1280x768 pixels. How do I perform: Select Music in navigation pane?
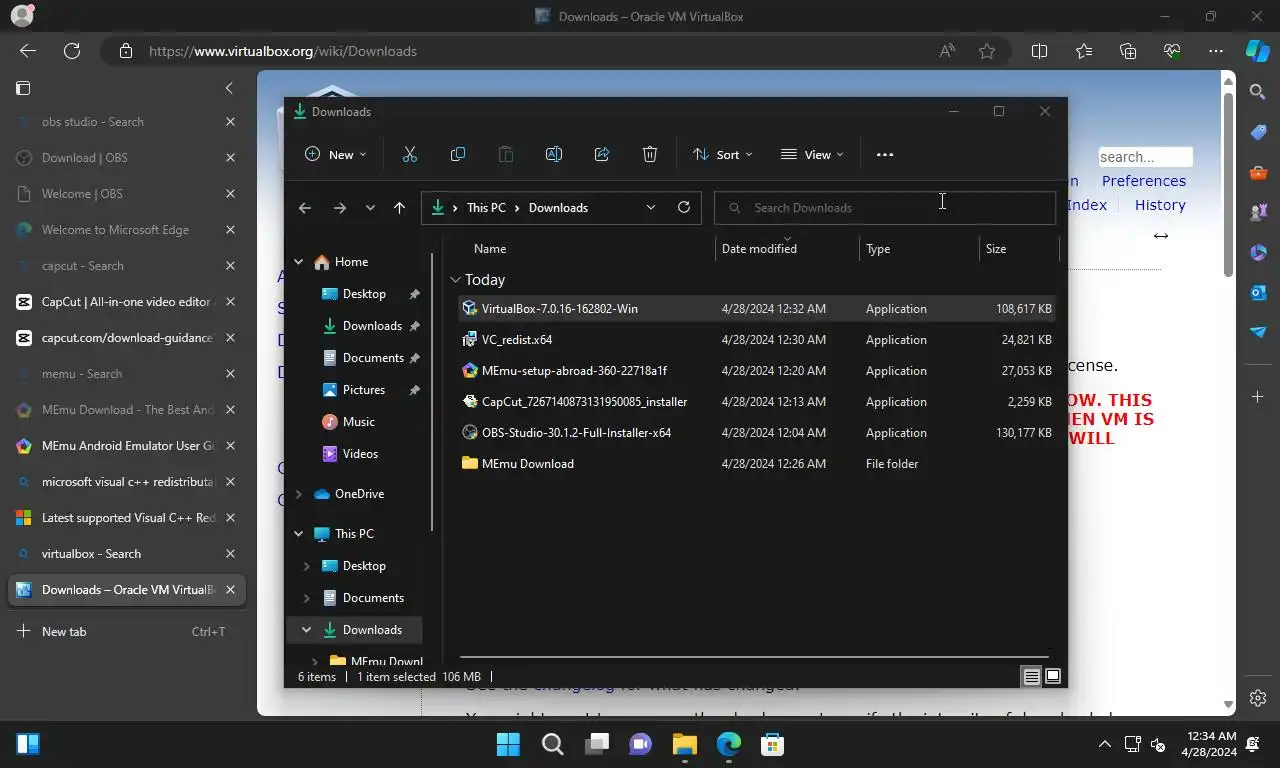358,422
